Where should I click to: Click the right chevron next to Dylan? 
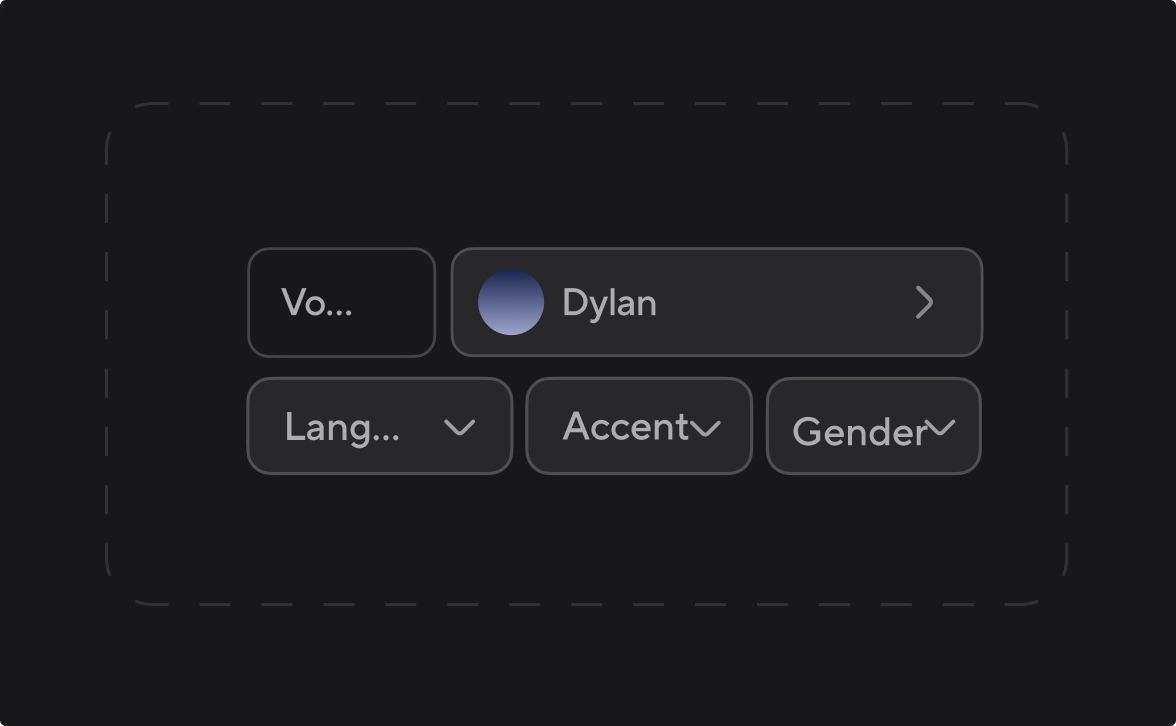[x=924, y=302]
